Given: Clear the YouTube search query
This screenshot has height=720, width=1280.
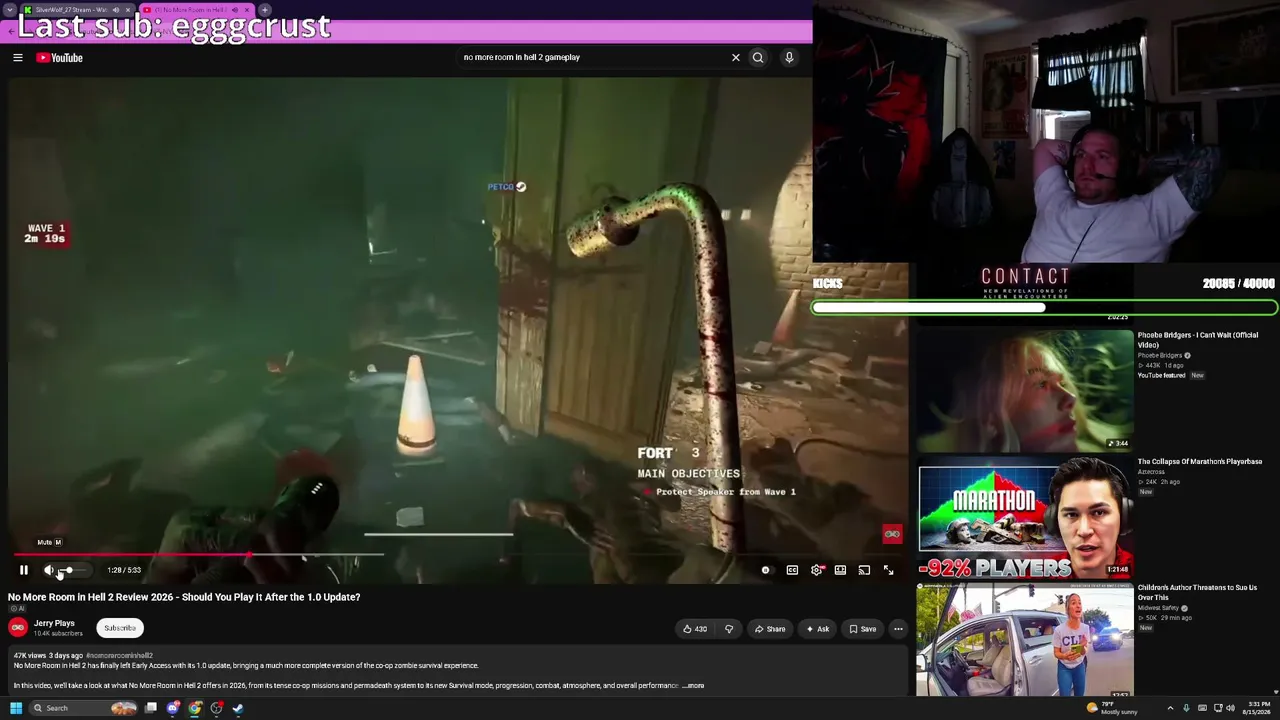Looking at the screenshot, I should (x=736, y=57).
